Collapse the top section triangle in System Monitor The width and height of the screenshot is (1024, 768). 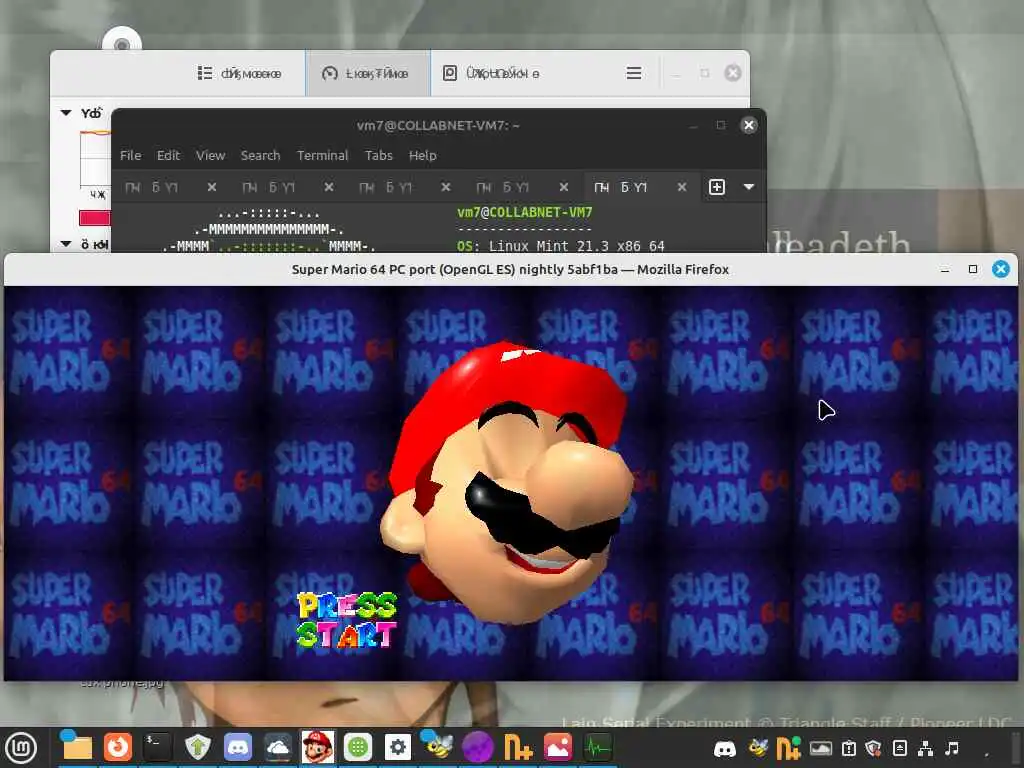(x=66, y=113)
